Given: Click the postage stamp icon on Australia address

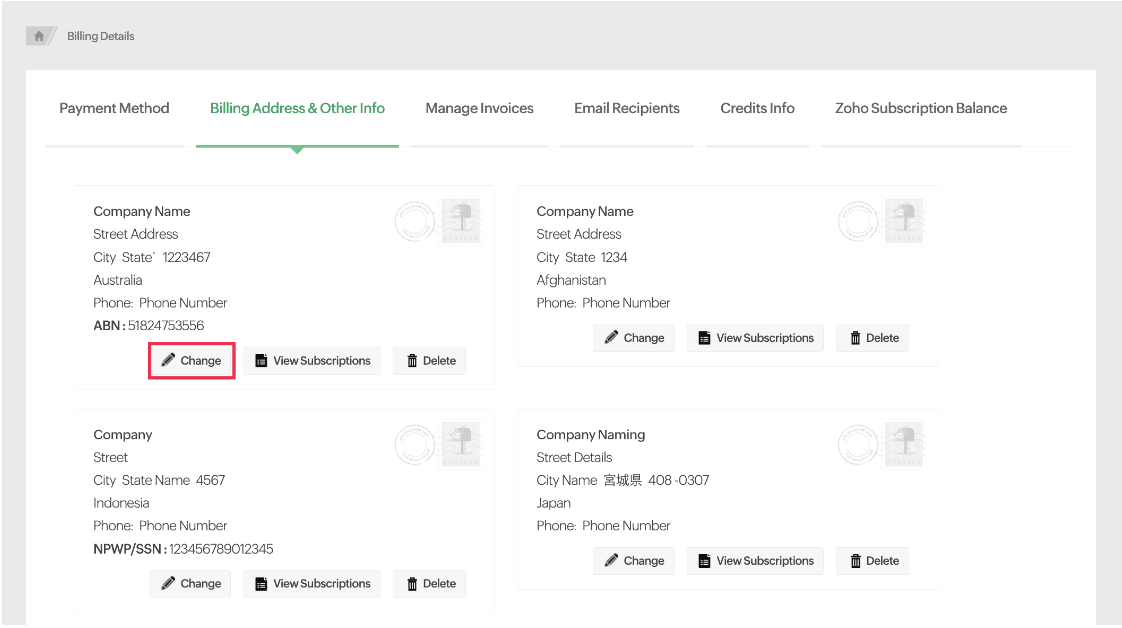Looking at the screenshot, I should (x=460, y=221).
